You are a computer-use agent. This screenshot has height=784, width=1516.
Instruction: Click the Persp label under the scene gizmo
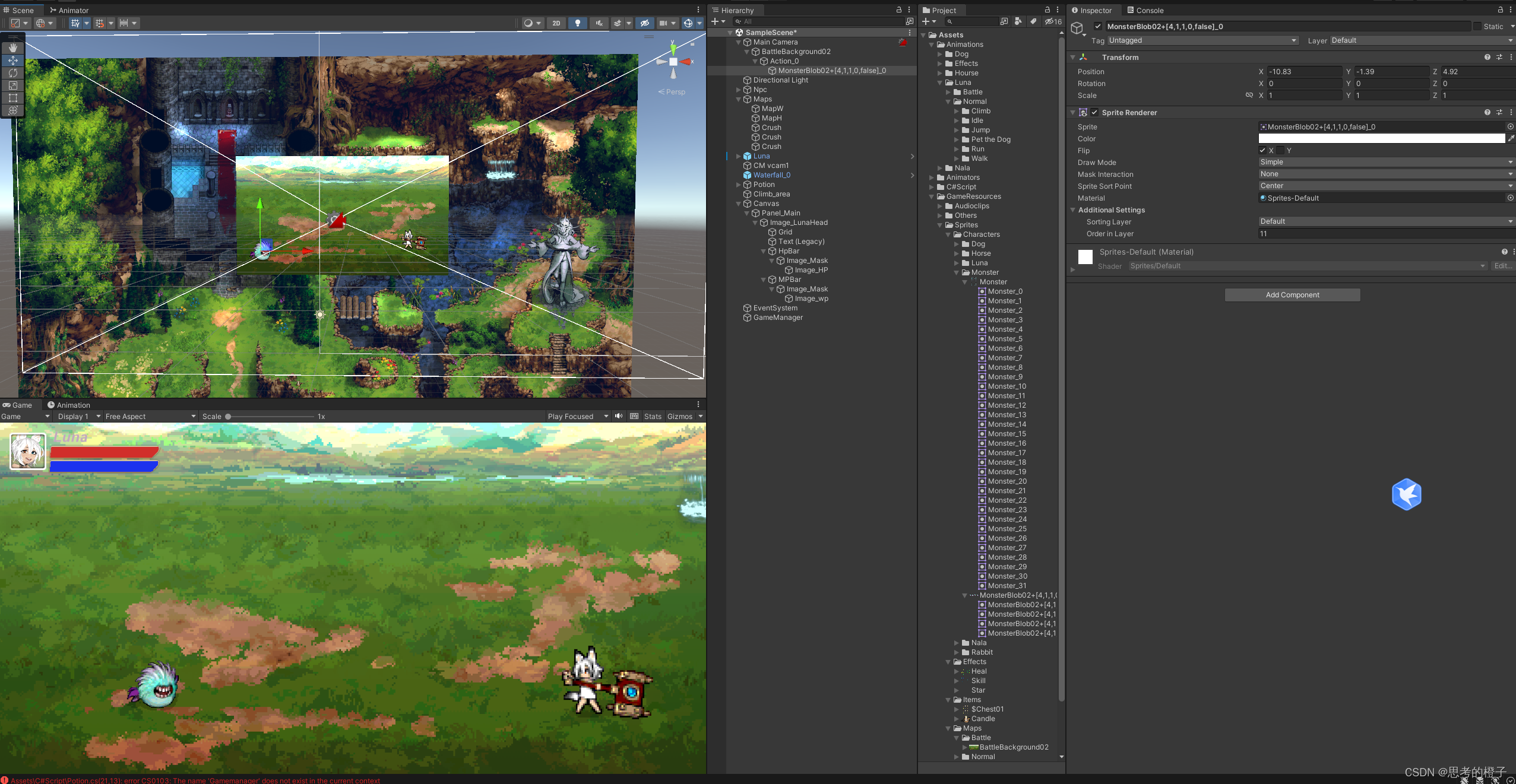[675, 92]
